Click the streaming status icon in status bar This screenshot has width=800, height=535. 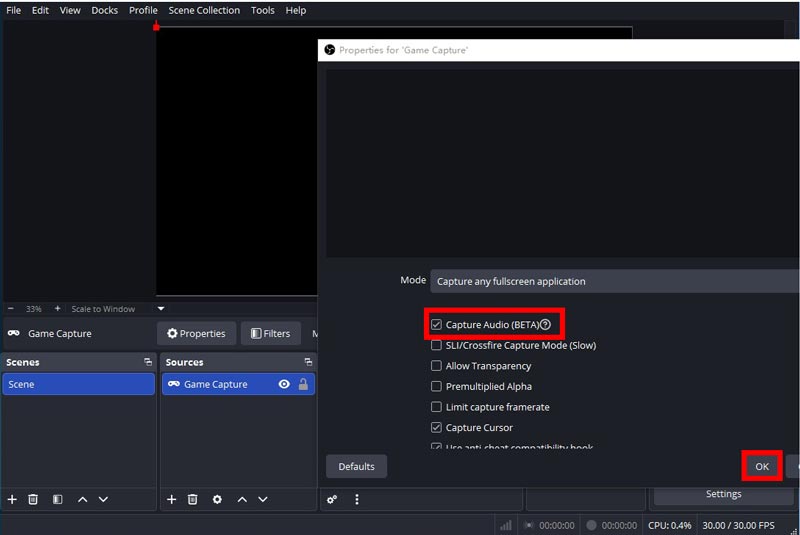[x=529, y=525]
